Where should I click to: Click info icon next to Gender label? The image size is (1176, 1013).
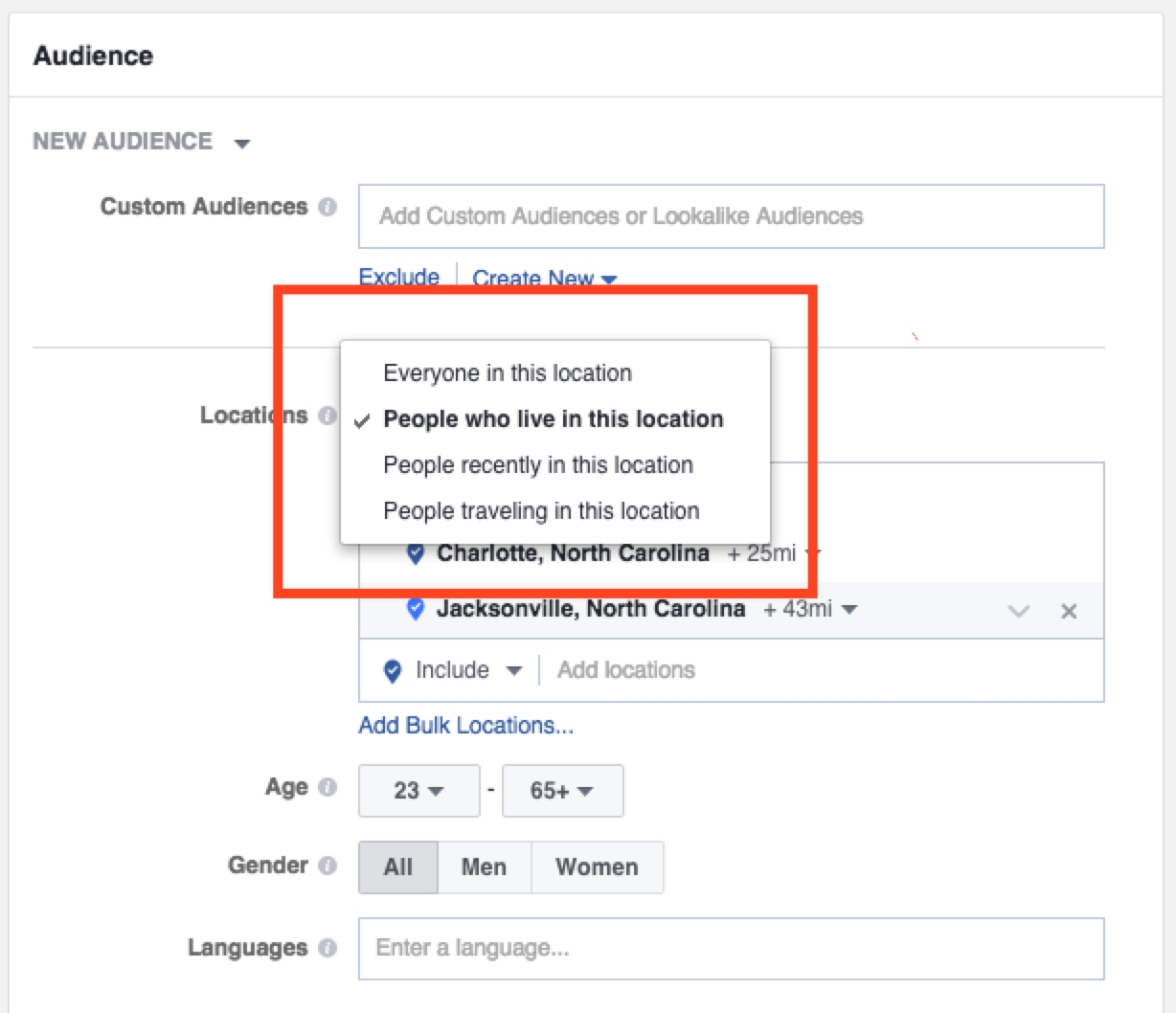pos(328,866)
